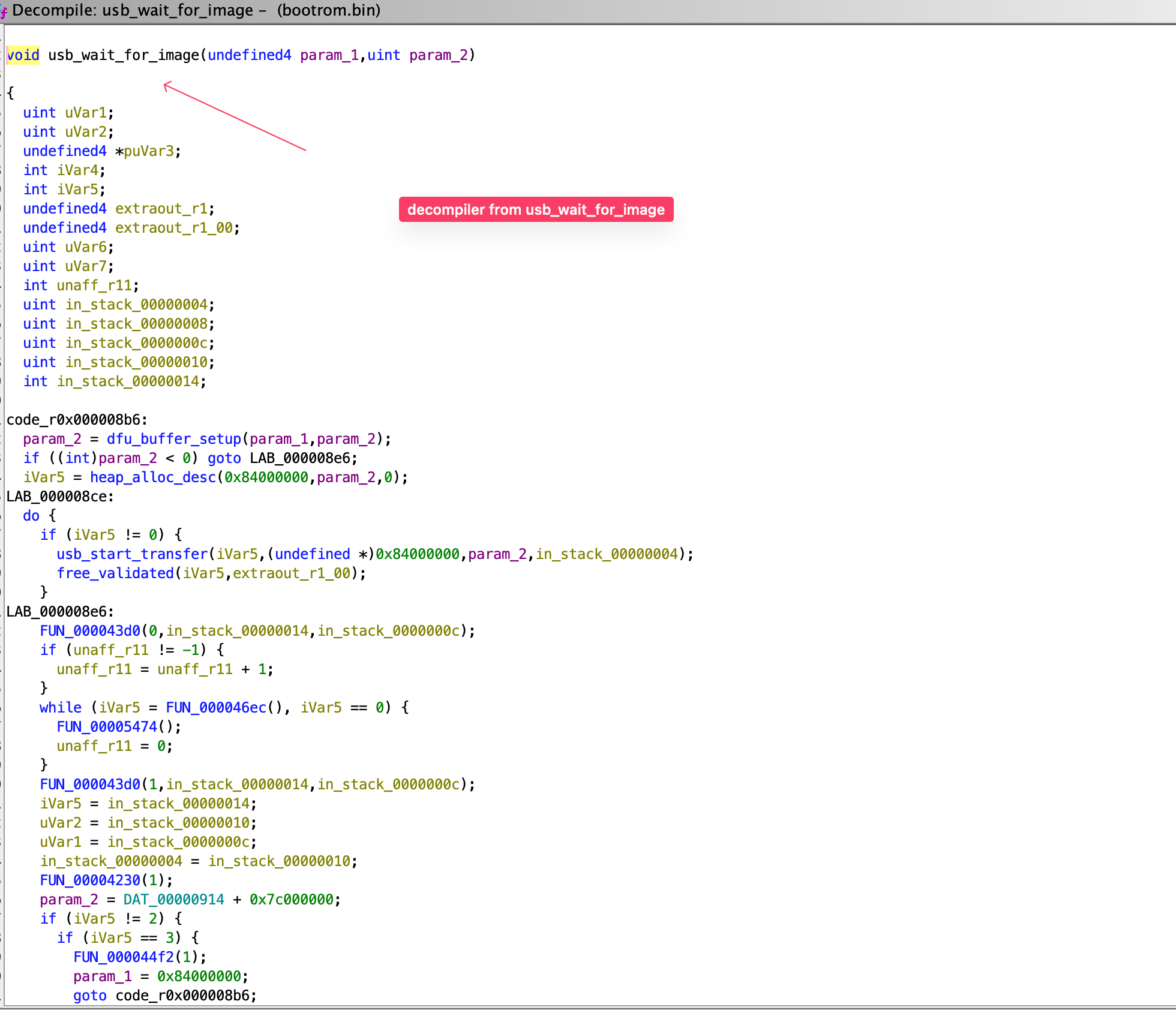Image resolution: width=1176 pixels, height=1010 pixels.
Task: Click 'param_1 = 0x84000000;' assignment
Action: click(x=161, y=976)
